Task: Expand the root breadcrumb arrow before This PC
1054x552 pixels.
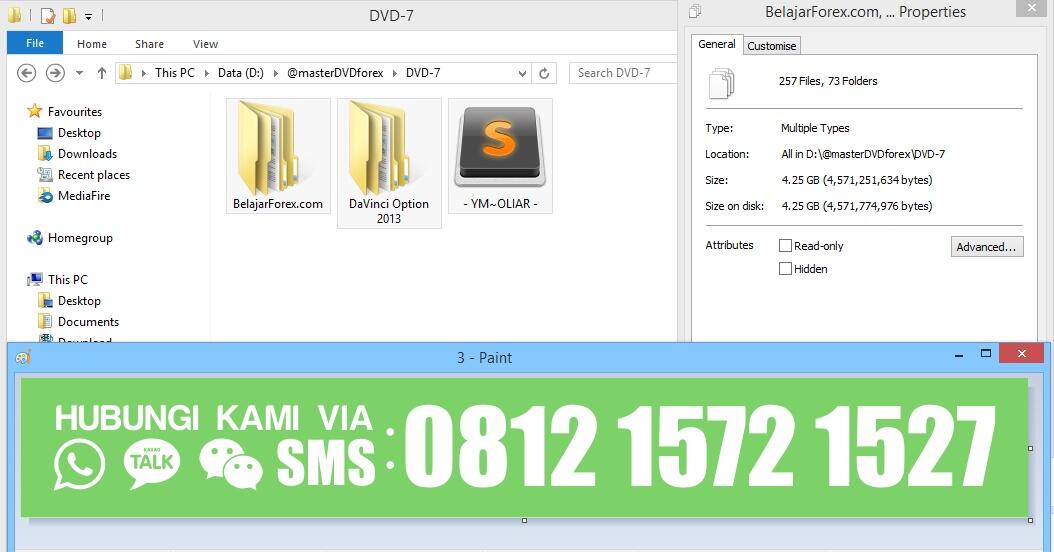Action: click(x=144, y=73)
